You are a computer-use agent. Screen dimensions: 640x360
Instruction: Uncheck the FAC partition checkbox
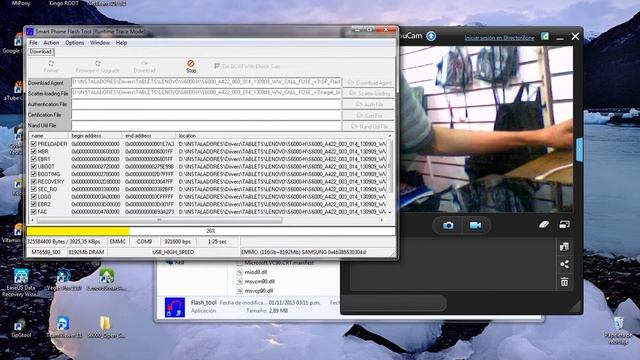[34, 212]
